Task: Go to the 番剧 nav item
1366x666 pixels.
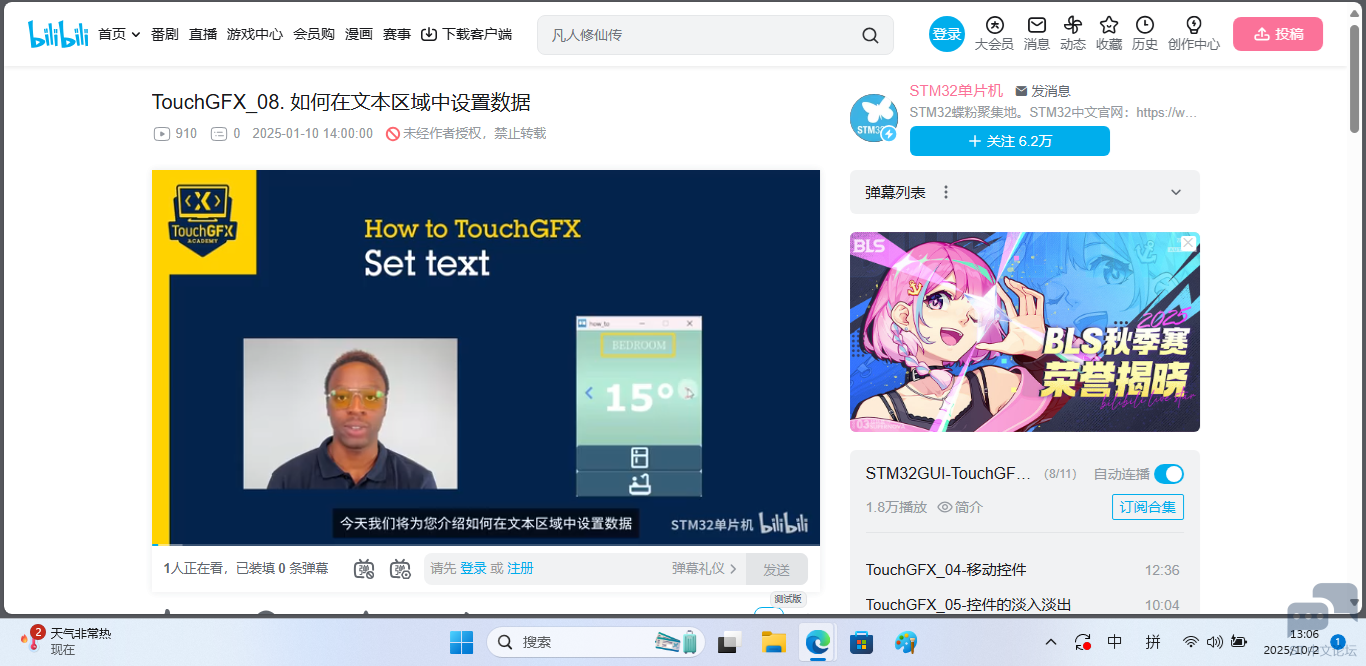Action: [x=165, y=34]
